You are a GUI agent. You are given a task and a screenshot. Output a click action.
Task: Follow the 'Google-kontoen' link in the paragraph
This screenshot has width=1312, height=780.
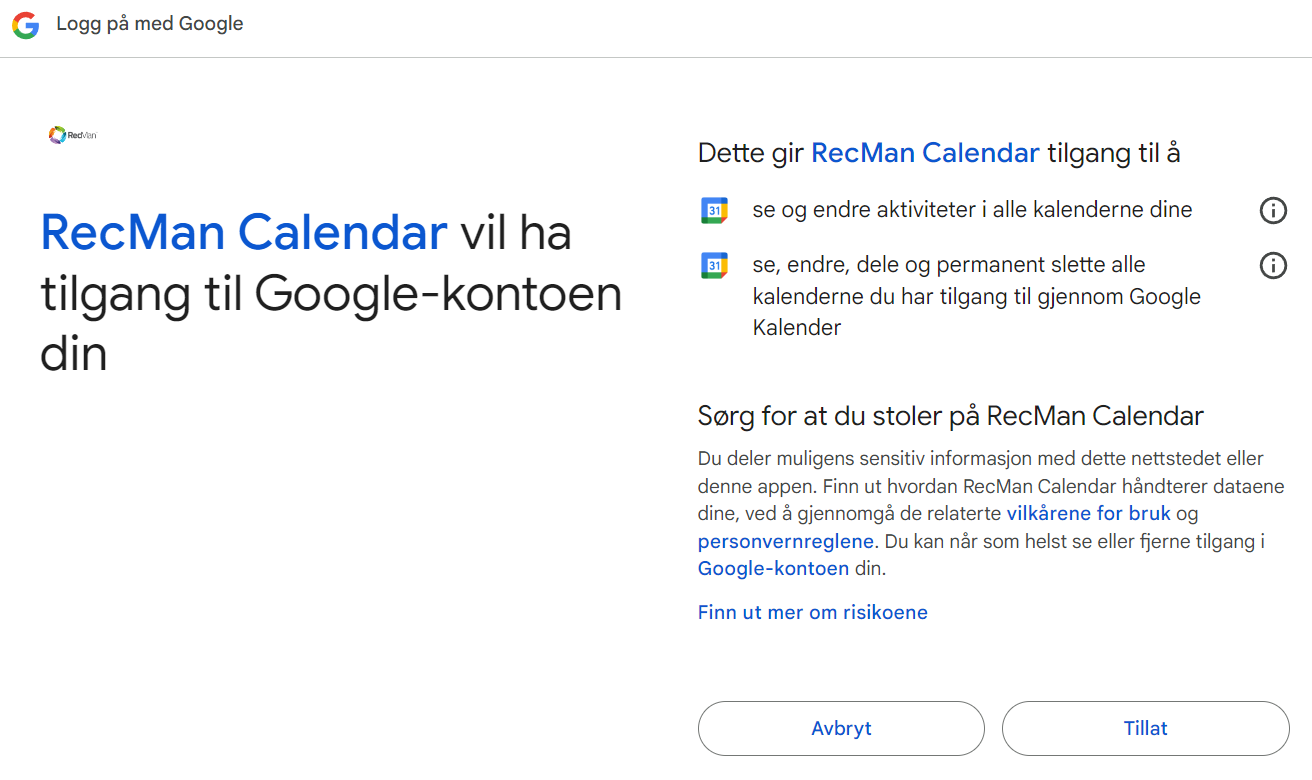[x=773, y=568]
